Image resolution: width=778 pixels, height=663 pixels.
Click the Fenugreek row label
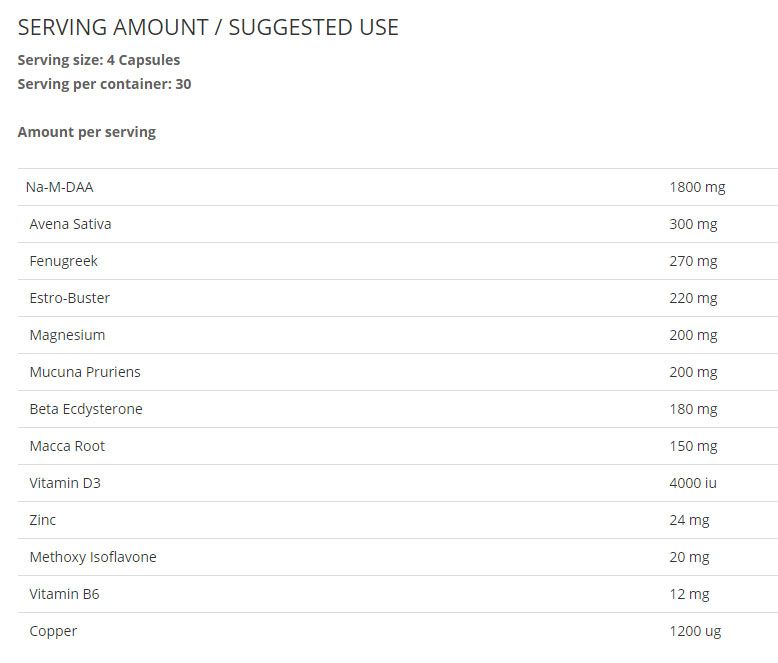[x=64, y=261]
